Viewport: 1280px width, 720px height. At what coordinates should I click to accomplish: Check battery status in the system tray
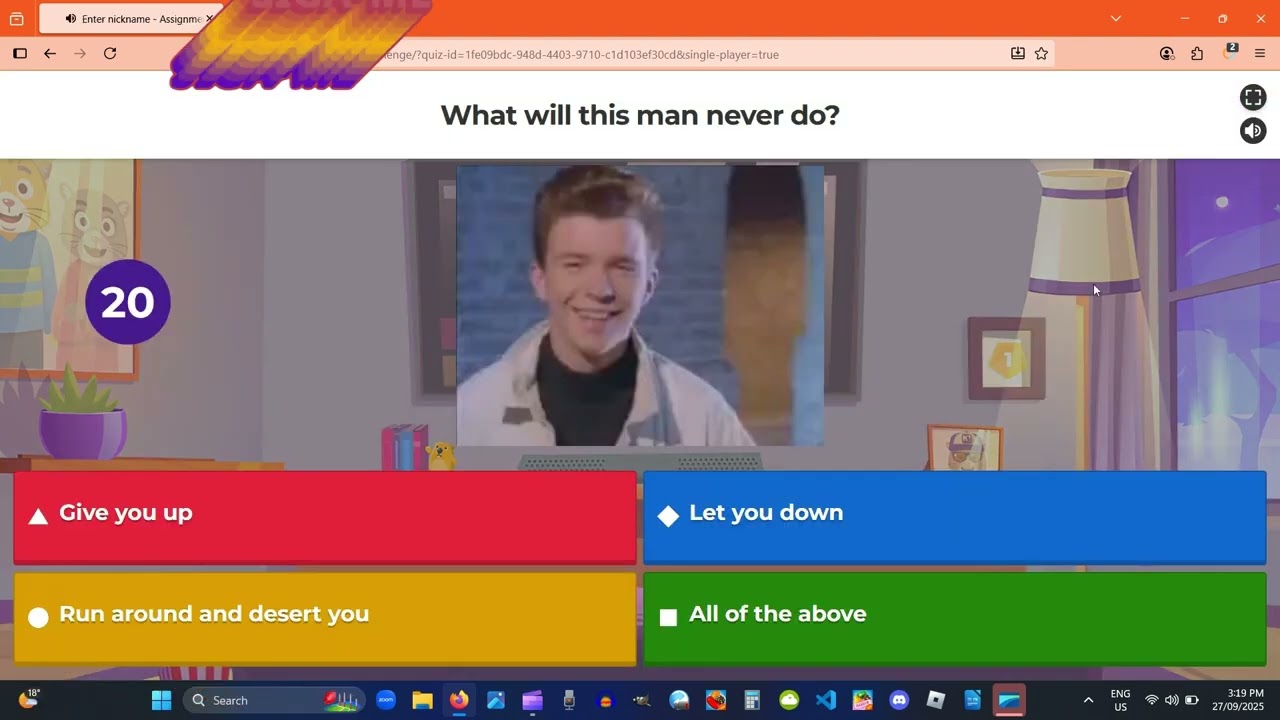pos(1192,700)
